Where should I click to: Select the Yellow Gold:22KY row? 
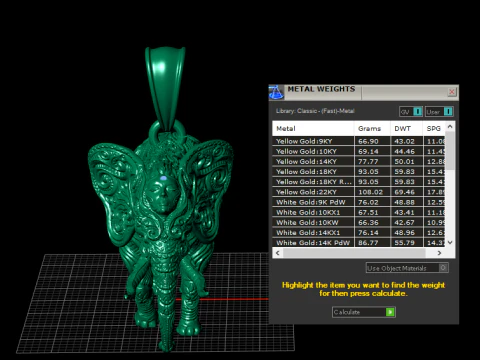tap(359, 192)
